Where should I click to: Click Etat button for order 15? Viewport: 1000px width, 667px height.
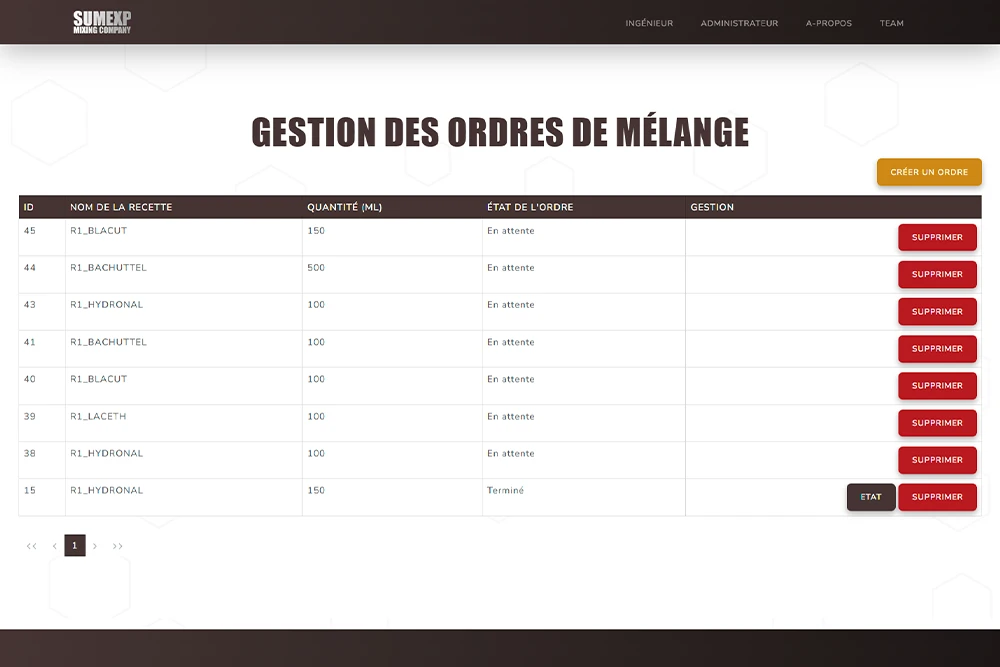pyautogui.click(x=871, y=497)
